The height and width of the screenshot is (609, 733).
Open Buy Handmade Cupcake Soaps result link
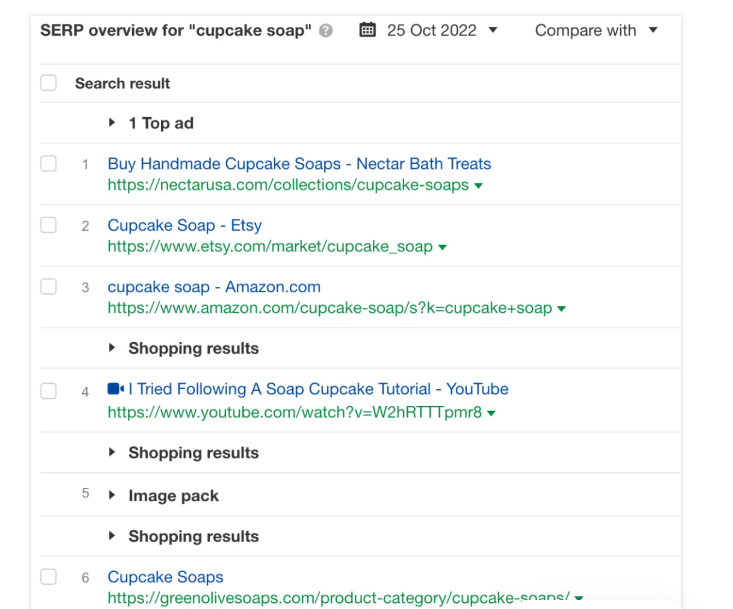point(299,164)
